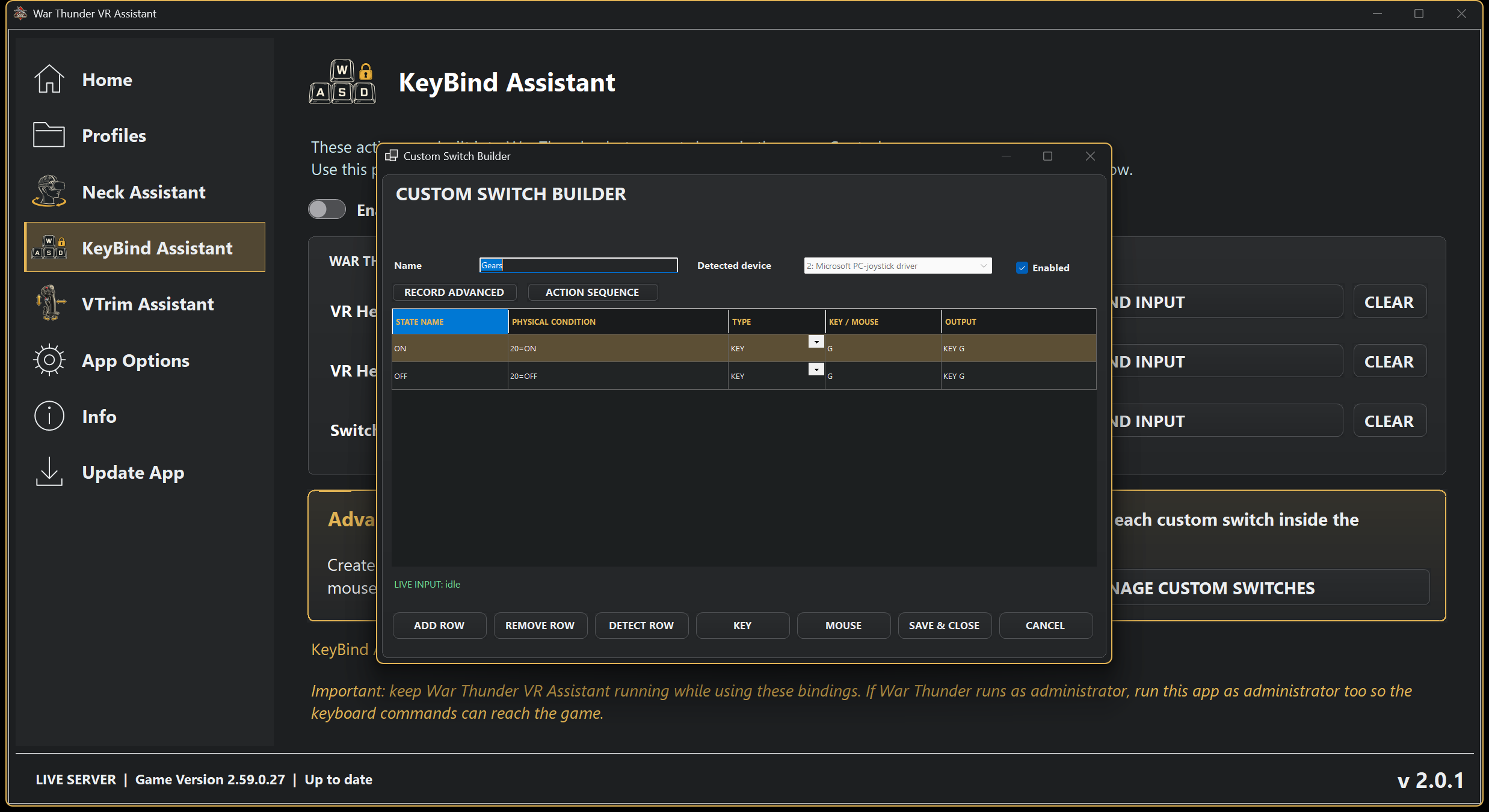This screenshot has height=812, width=1489.
Task: Click the Profiles folder icon
Action: (x=49, y=135)
